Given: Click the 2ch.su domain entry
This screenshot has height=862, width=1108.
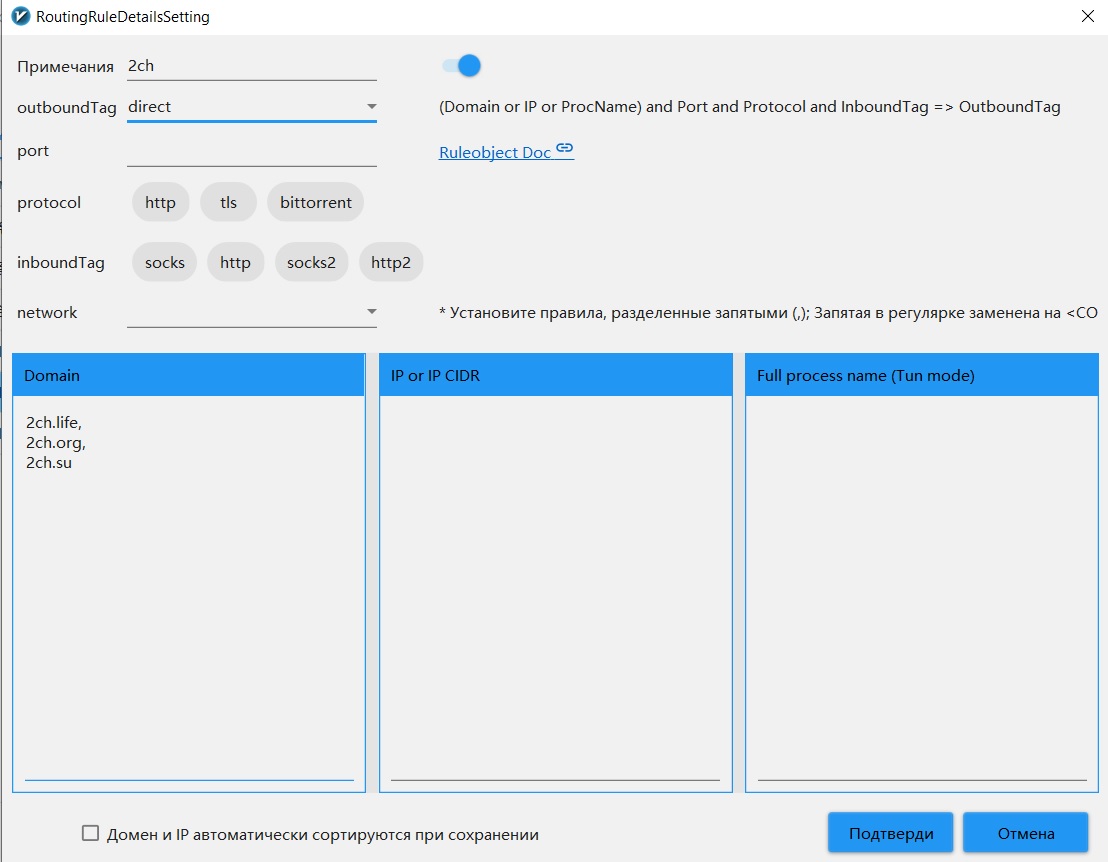Looking at the screenshot, I should pyautogui.click(x=49, y=463).
